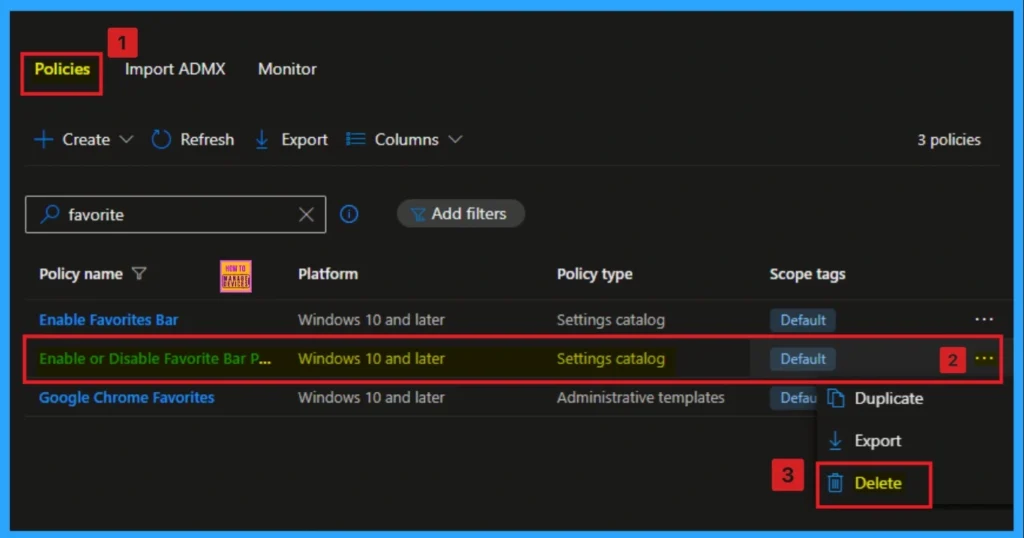Expand the Columns dropdown chevron
The image size is (1024, 538).
tap(455, 140)
